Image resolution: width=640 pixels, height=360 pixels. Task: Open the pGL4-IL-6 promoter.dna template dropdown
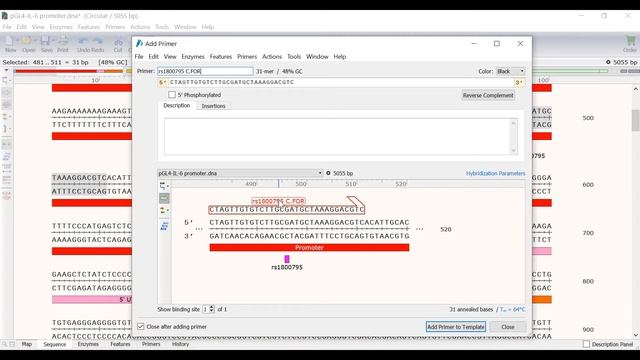(x=240, y=173)
